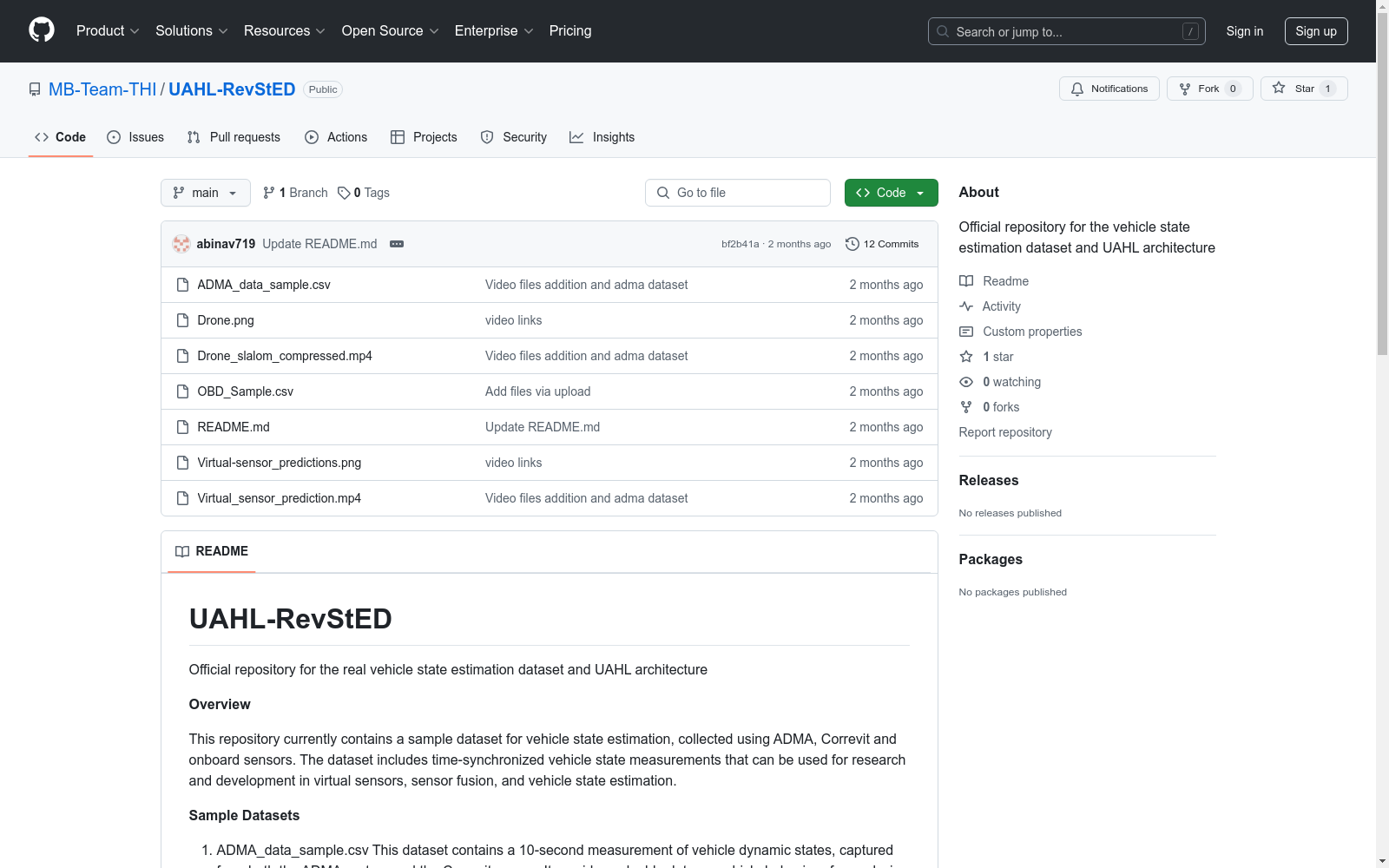Screen dimensions: 1389x868
Task: Click the GitHub logo icon
Action: pos(42,30)
